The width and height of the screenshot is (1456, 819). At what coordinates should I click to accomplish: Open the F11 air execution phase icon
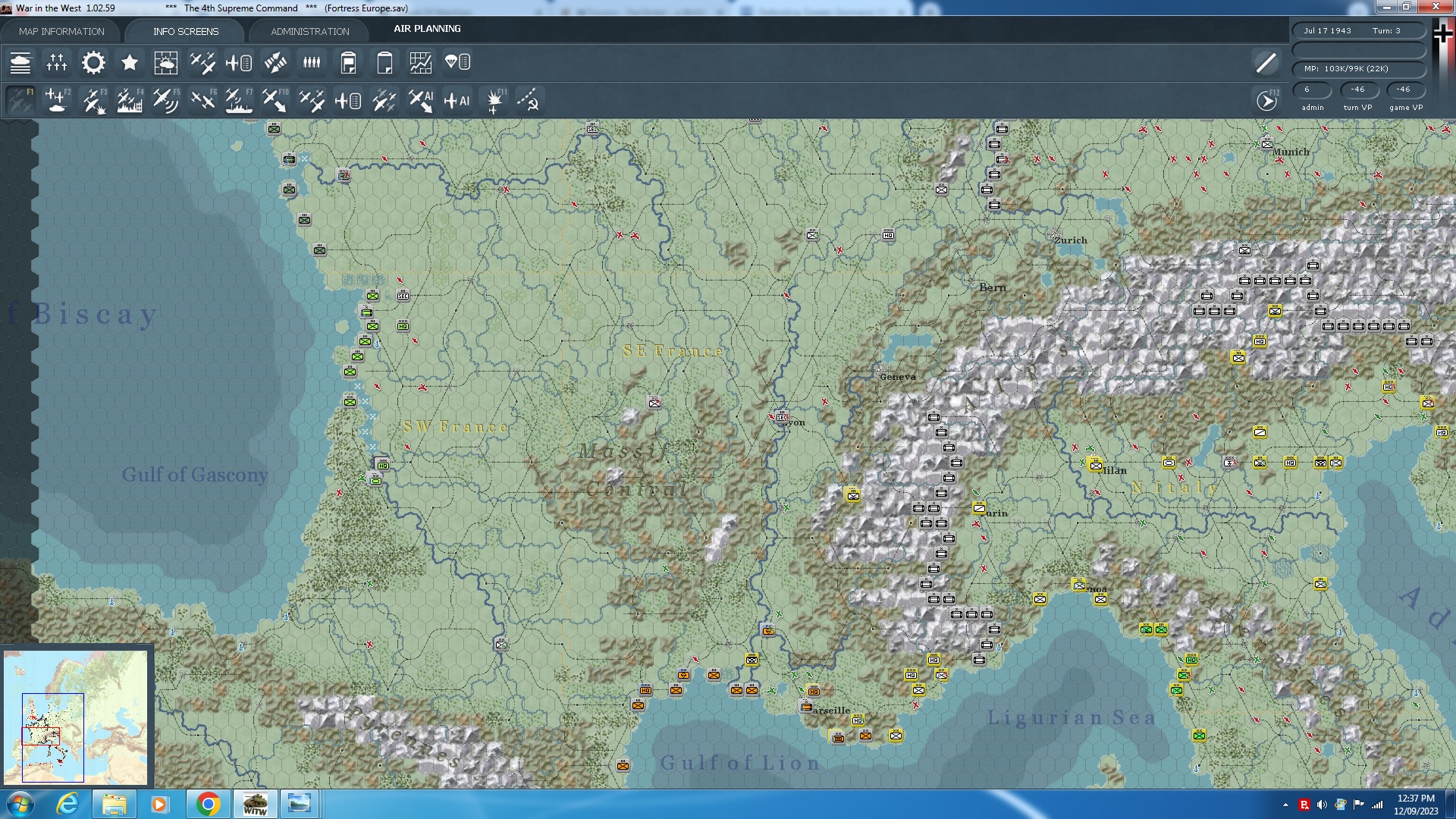pyautogui.click(x=494, y=101)
